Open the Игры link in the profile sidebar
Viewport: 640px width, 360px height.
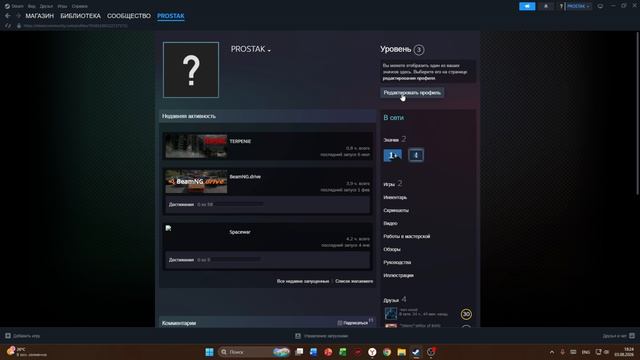tap(389, 184)
